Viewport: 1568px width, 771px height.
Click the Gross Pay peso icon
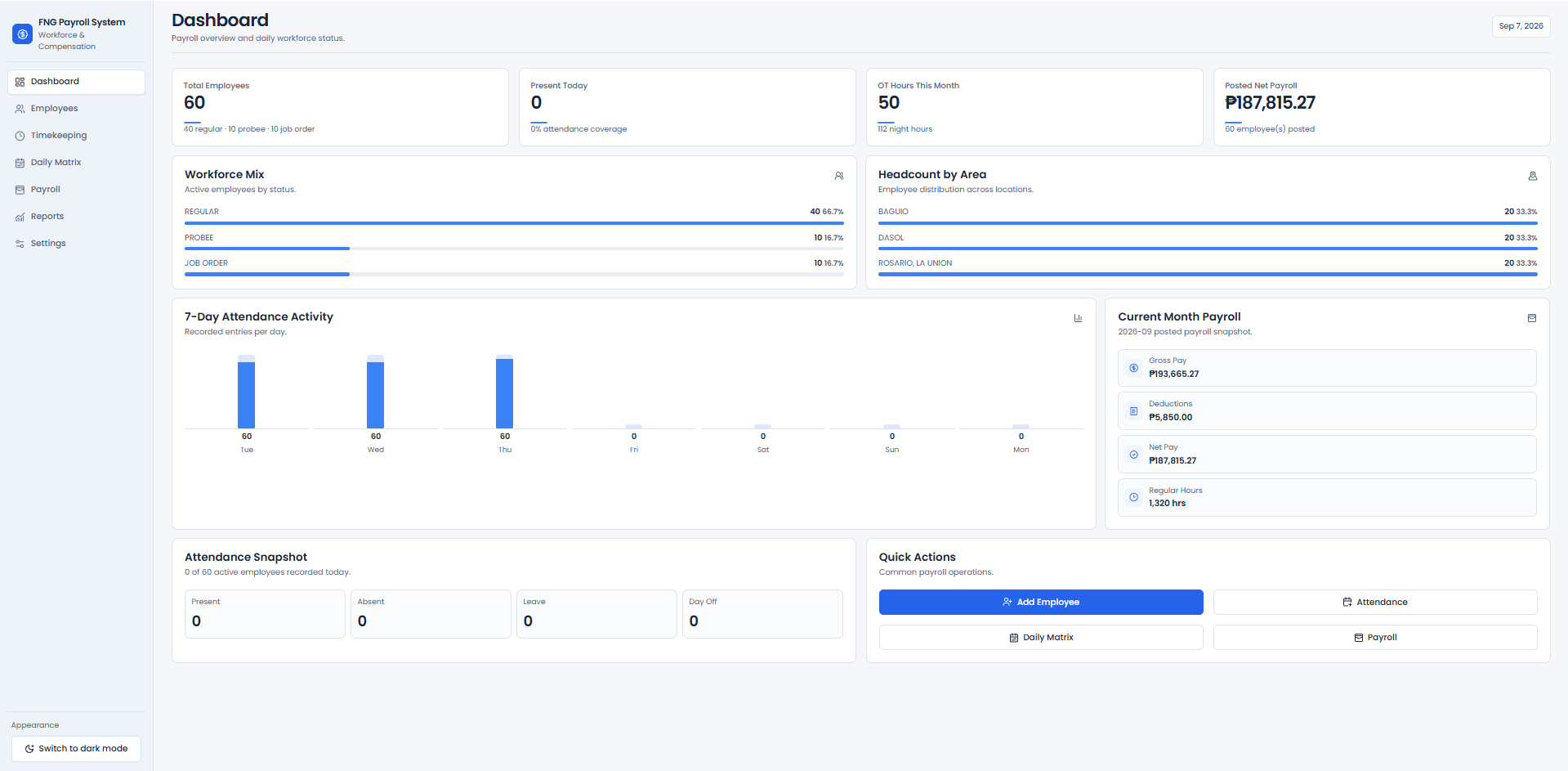point(1133,368)
